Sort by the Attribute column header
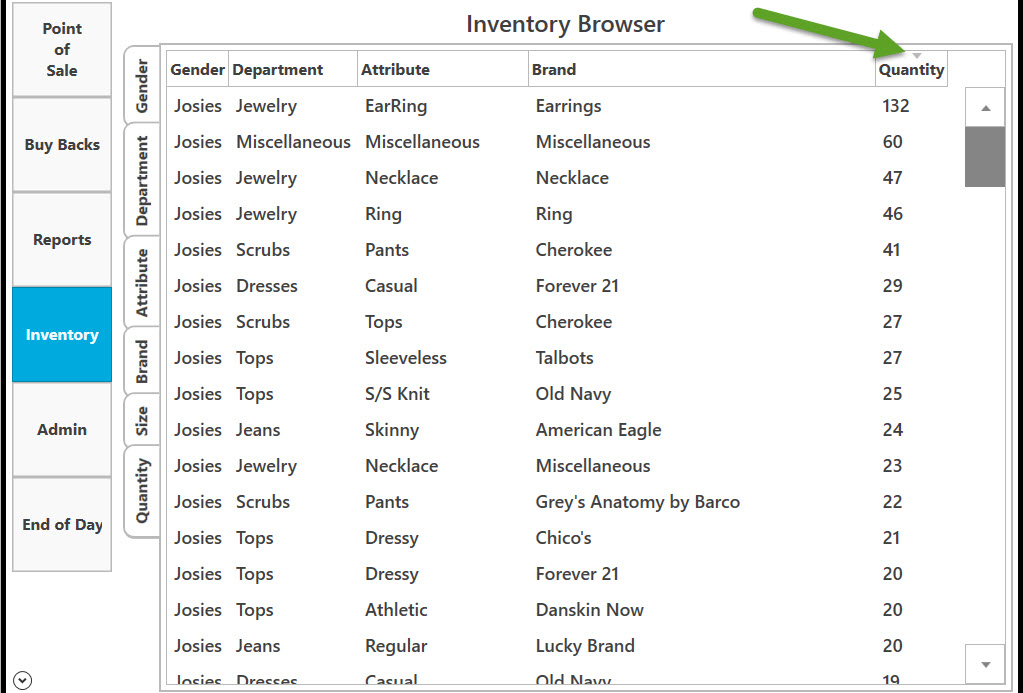This screenshot has height=693, width=1023. [443, 69]
